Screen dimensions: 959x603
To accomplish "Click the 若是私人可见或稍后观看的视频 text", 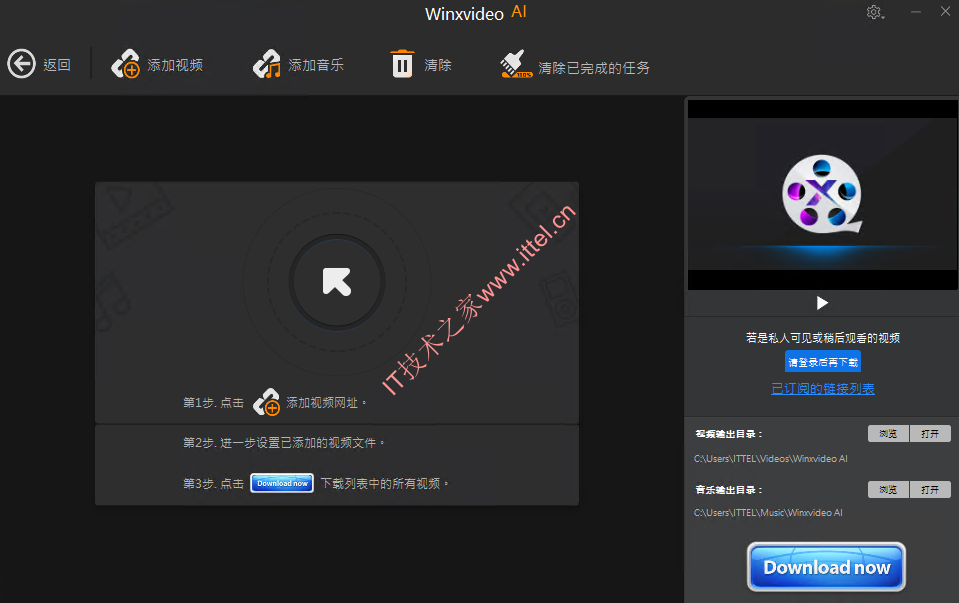I will point(823,338).
